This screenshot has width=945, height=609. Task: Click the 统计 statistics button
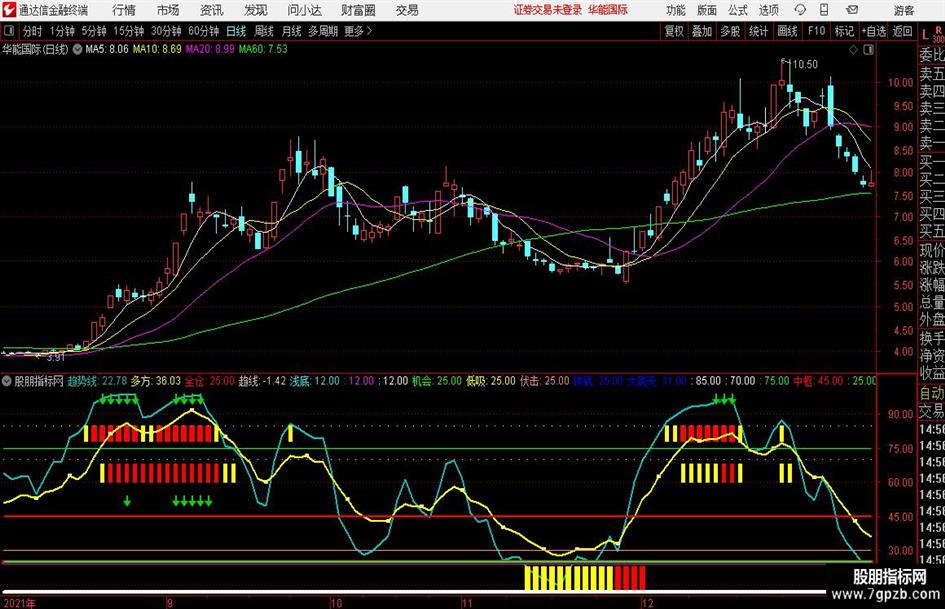(758, 31)
